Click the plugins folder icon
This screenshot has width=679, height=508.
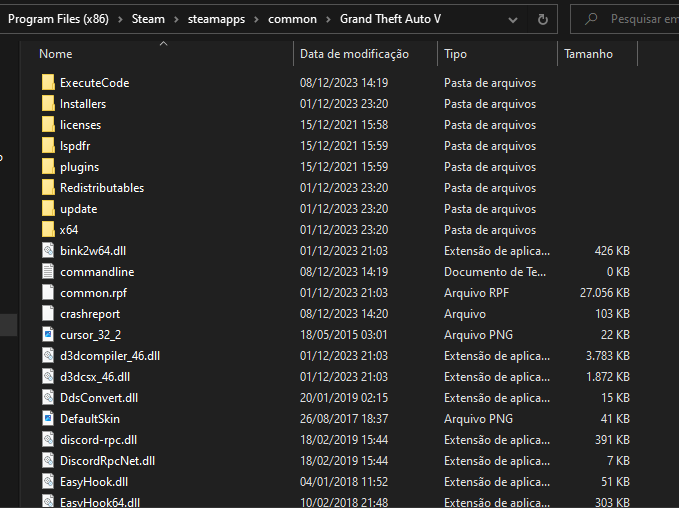48,166
